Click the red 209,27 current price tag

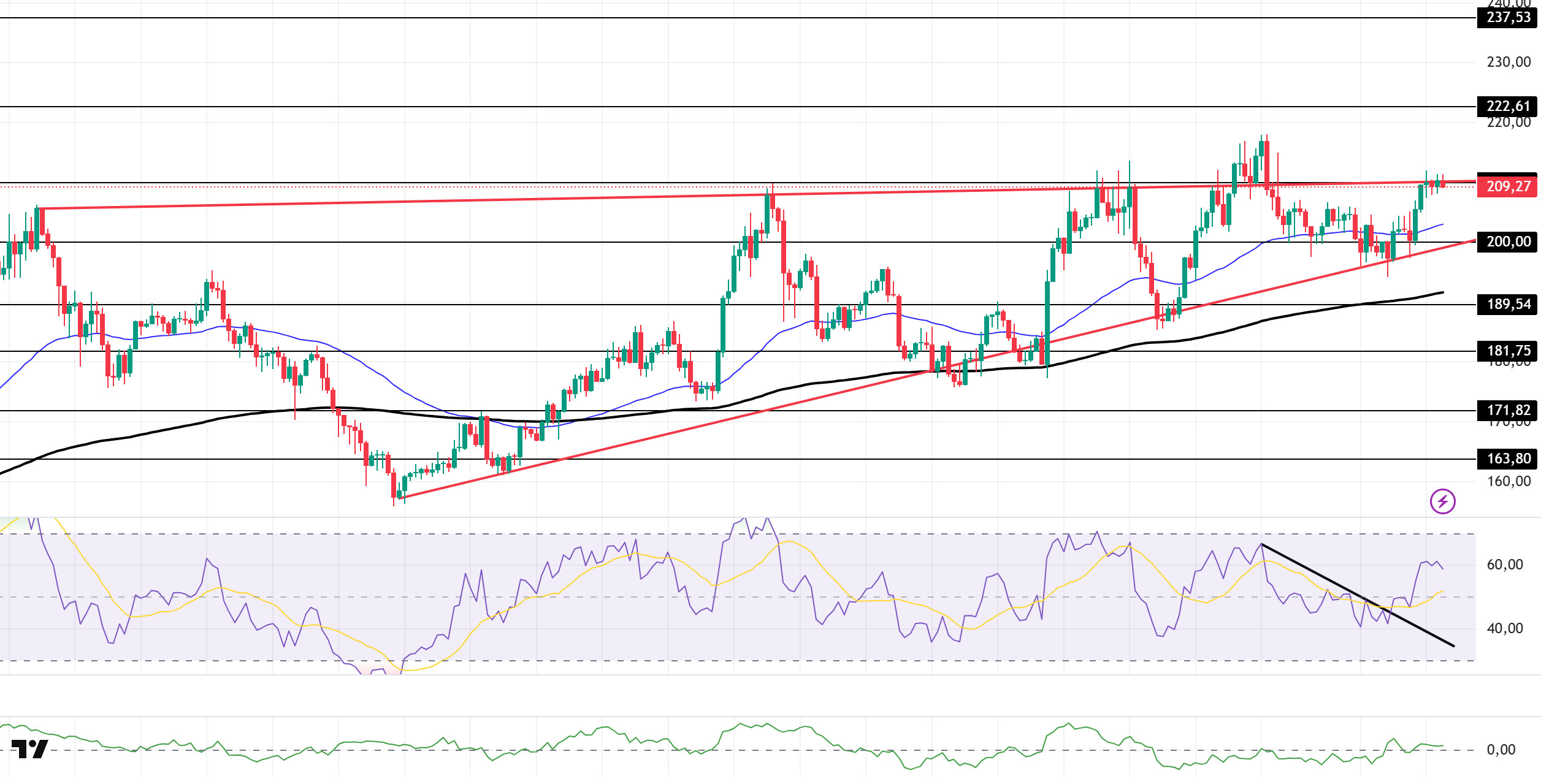tap(1508, 186)
